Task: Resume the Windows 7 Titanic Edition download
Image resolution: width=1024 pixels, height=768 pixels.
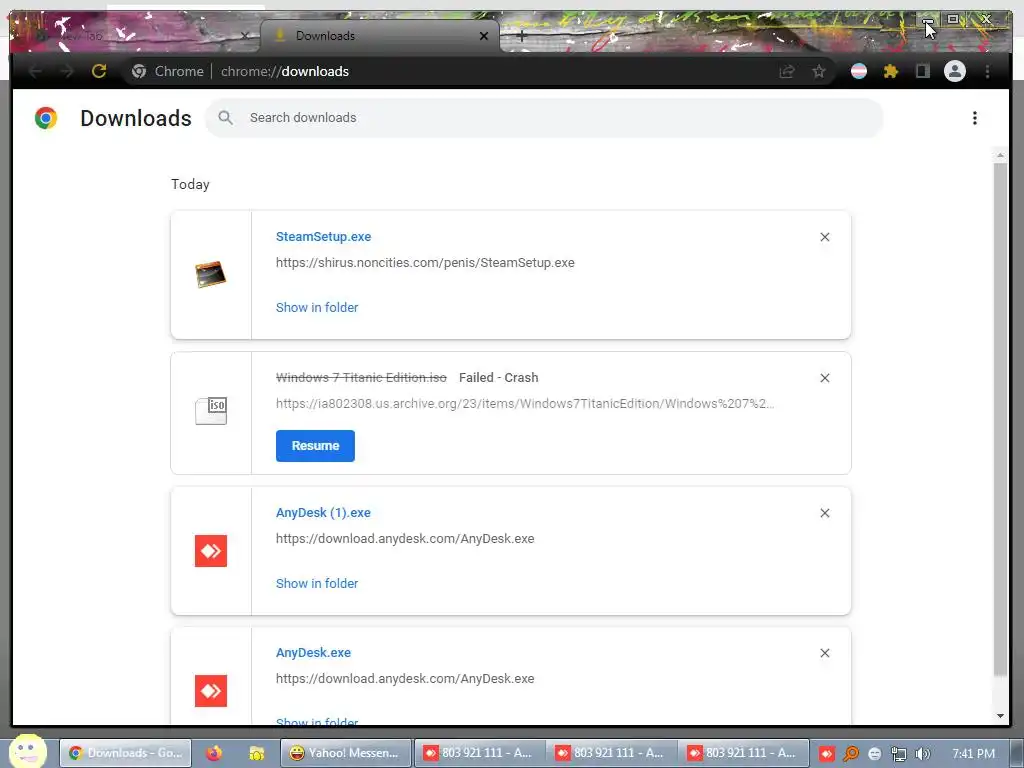Action: pos(315,446)
